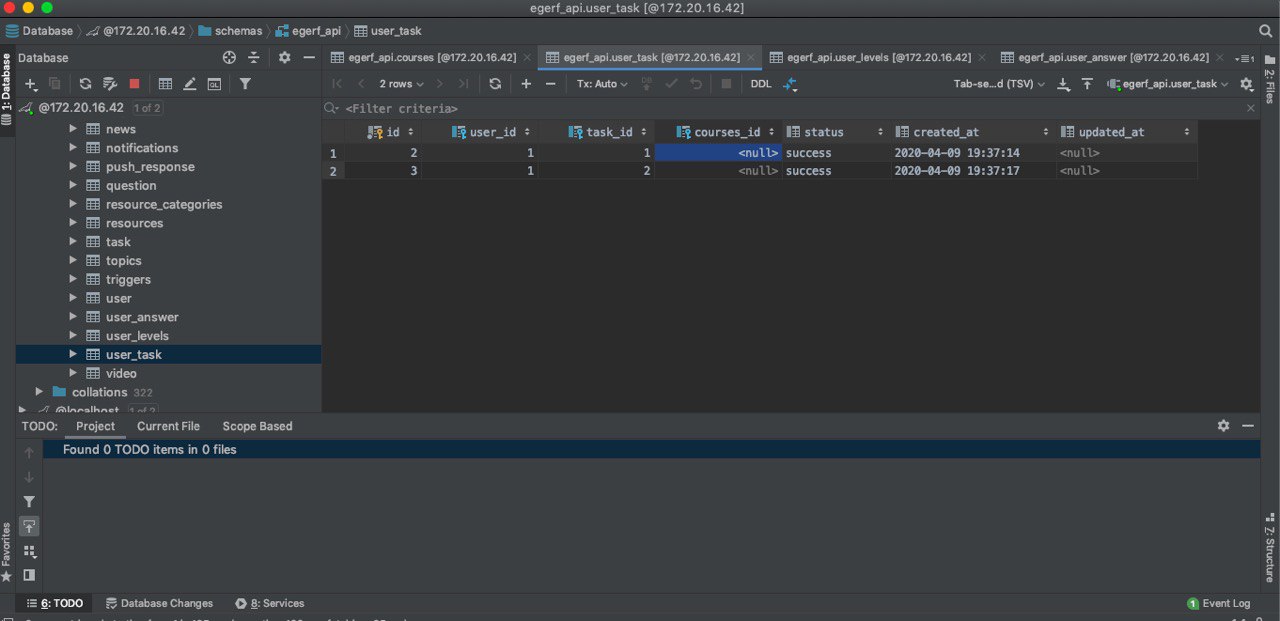Expand the user_task table node

73,354
